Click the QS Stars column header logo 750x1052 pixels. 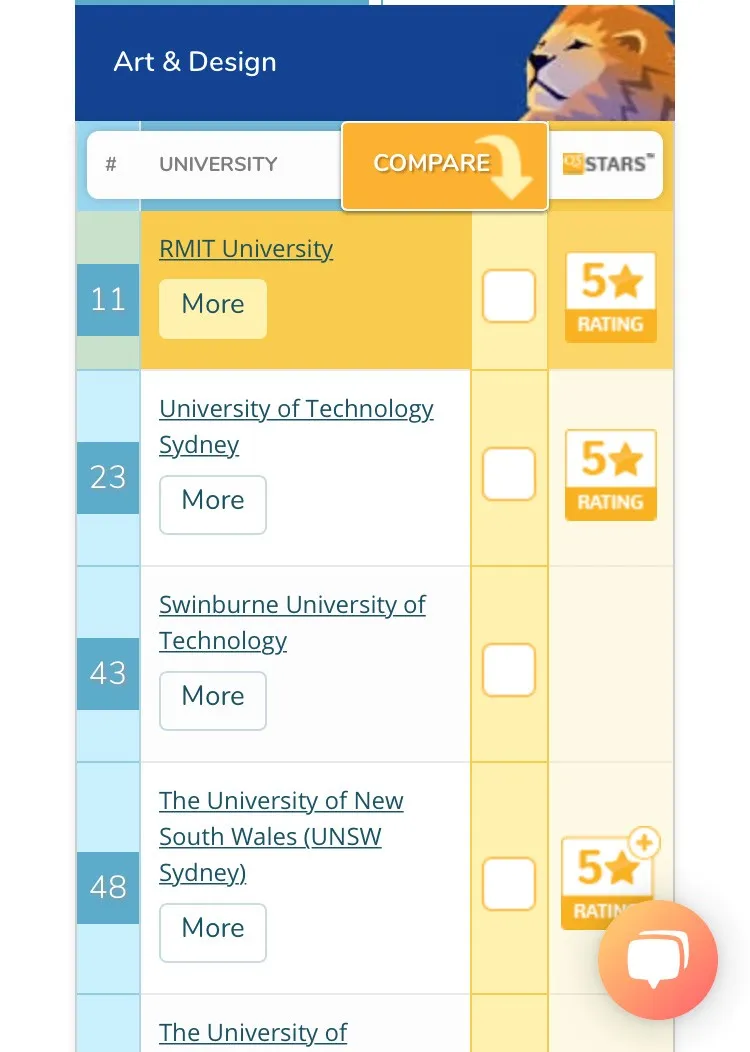point(606,164)
